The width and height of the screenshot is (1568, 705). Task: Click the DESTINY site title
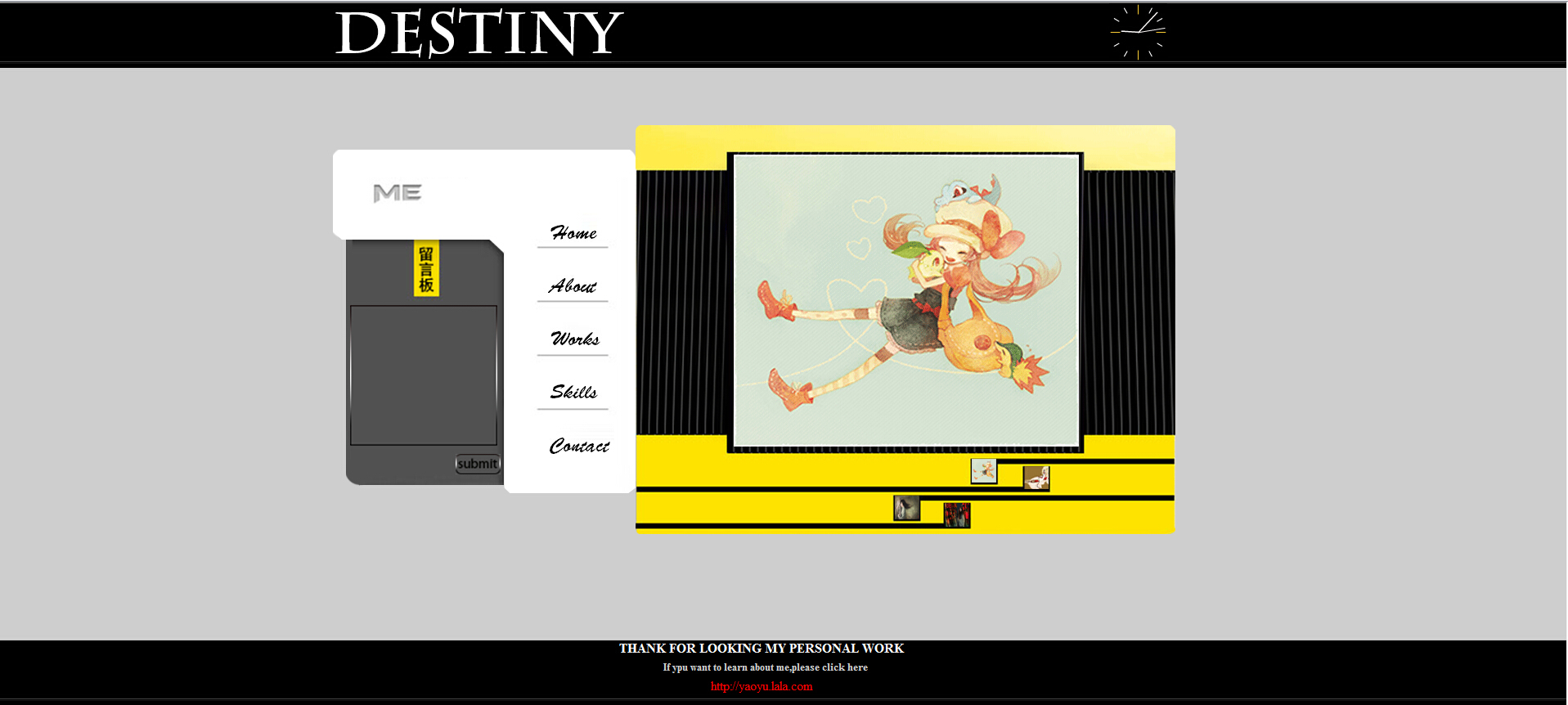(479, 33)
